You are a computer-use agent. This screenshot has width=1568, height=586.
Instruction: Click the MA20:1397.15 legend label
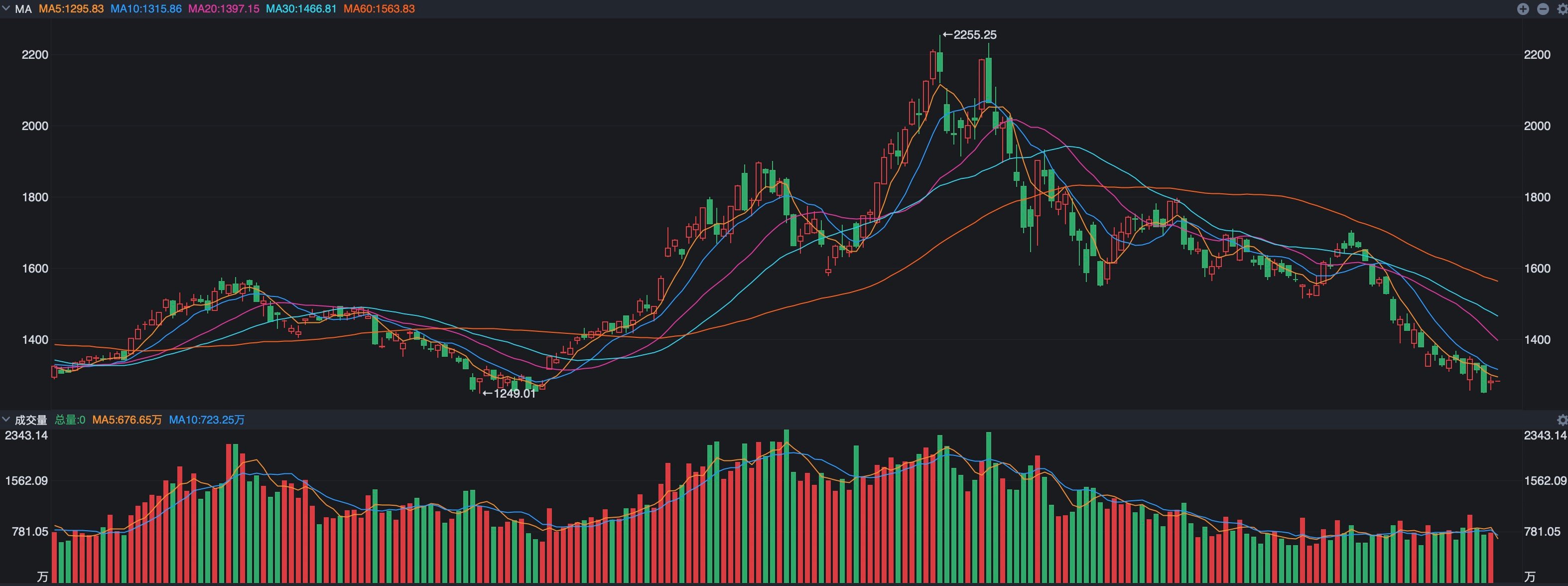pos(223,9)
